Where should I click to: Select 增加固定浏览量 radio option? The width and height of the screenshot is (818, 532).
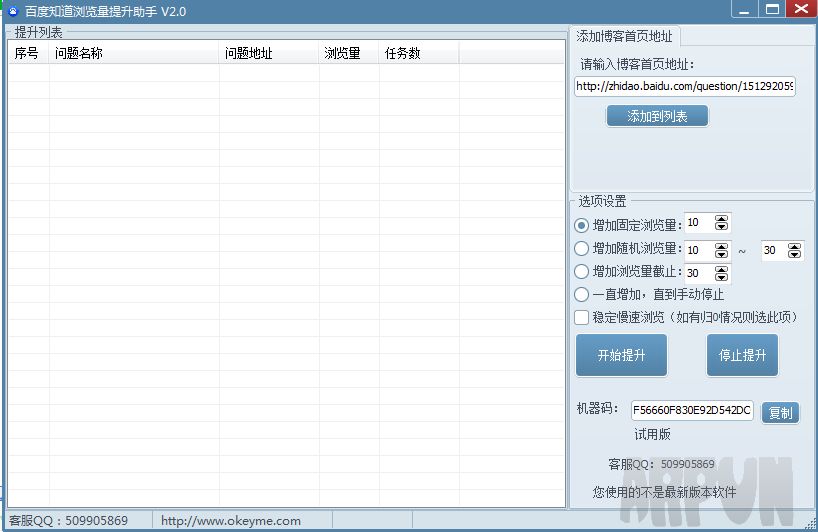coord(582,225)
